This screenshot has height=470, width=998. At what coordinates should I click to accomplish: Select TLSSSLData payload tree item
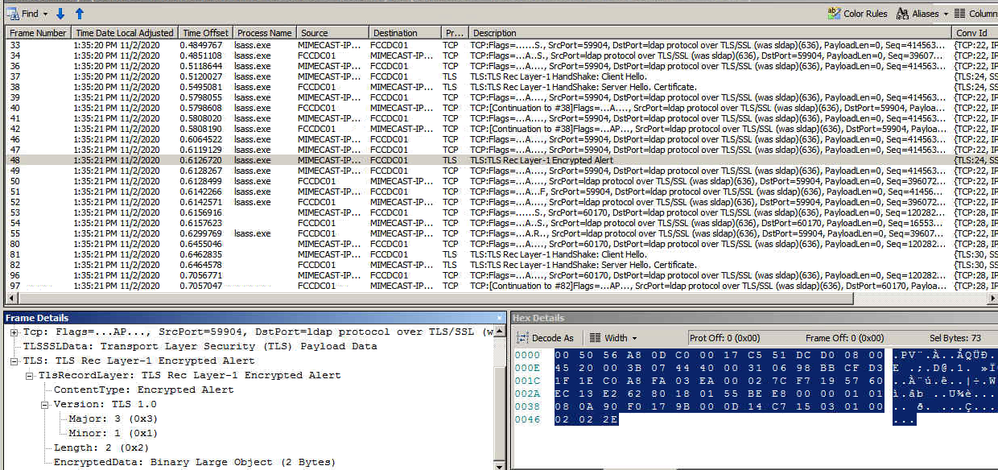coord(199,346)
